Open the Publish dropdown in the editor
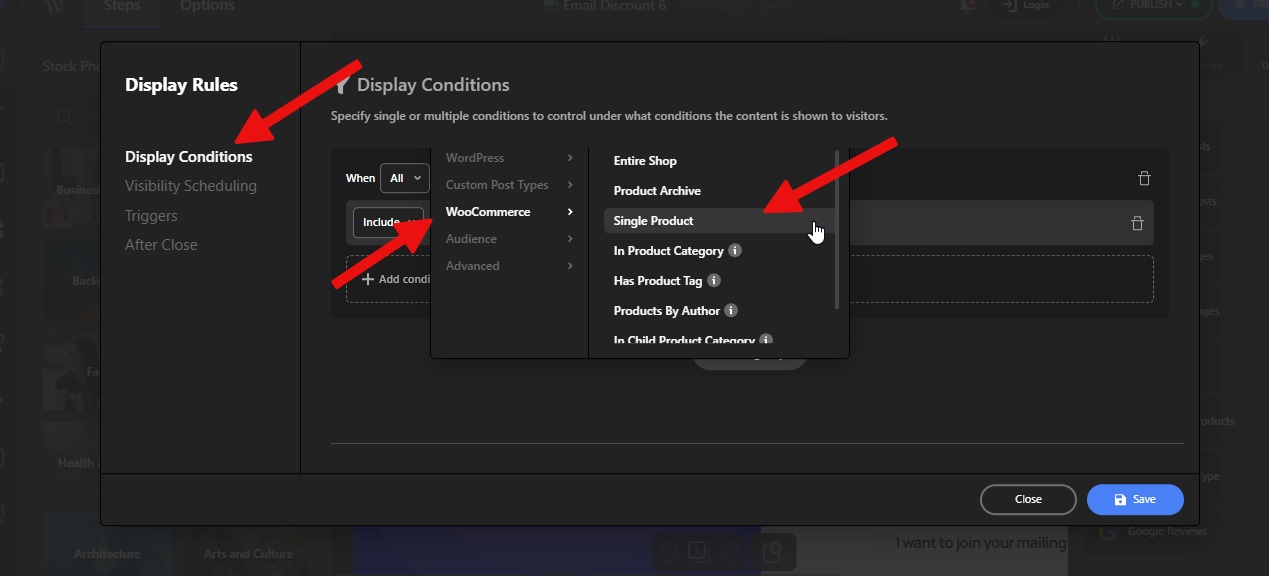 (x=1152, y=6)
